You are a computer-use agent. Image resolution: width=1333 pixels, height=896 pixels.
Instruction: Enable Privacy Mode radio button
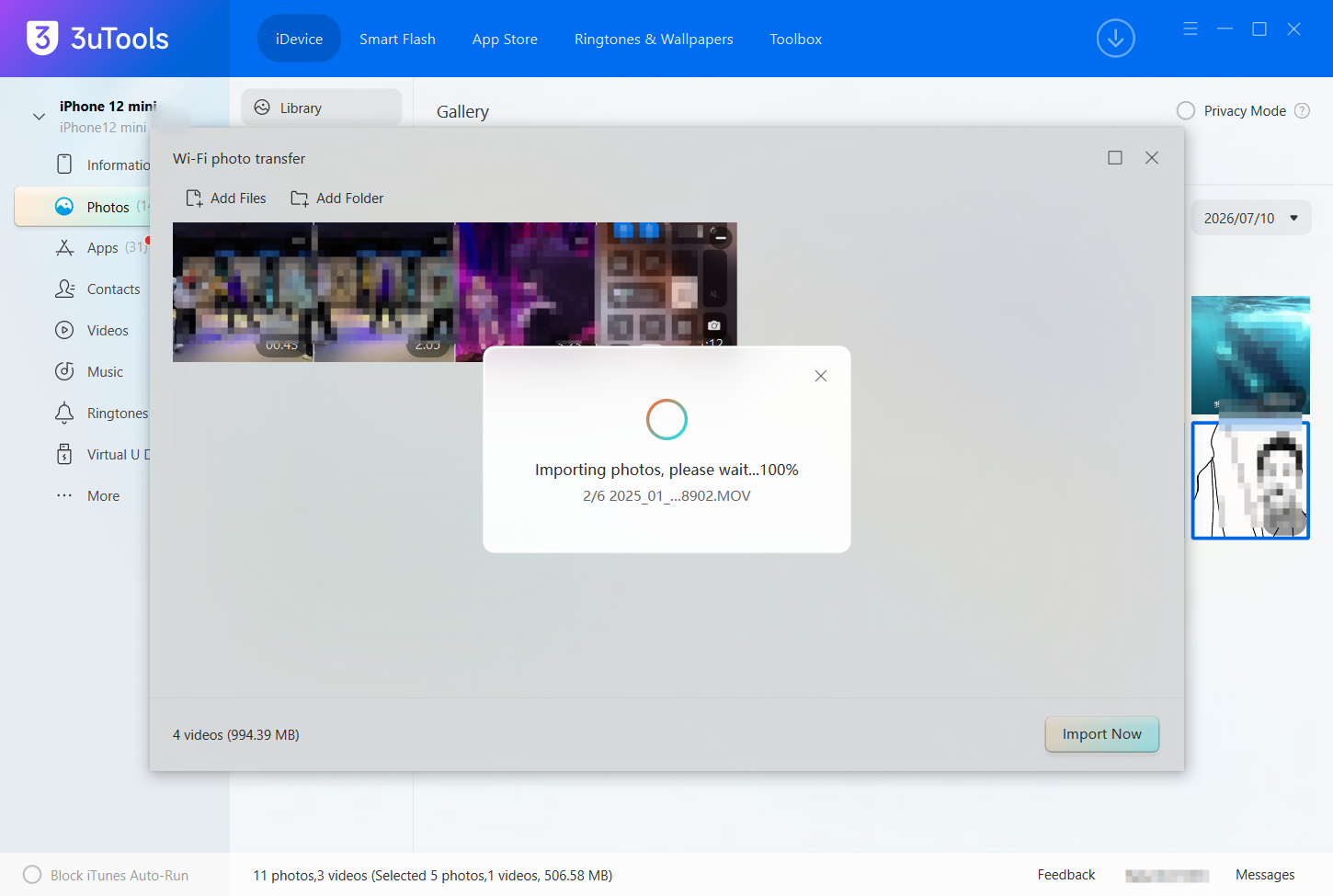1186,110
